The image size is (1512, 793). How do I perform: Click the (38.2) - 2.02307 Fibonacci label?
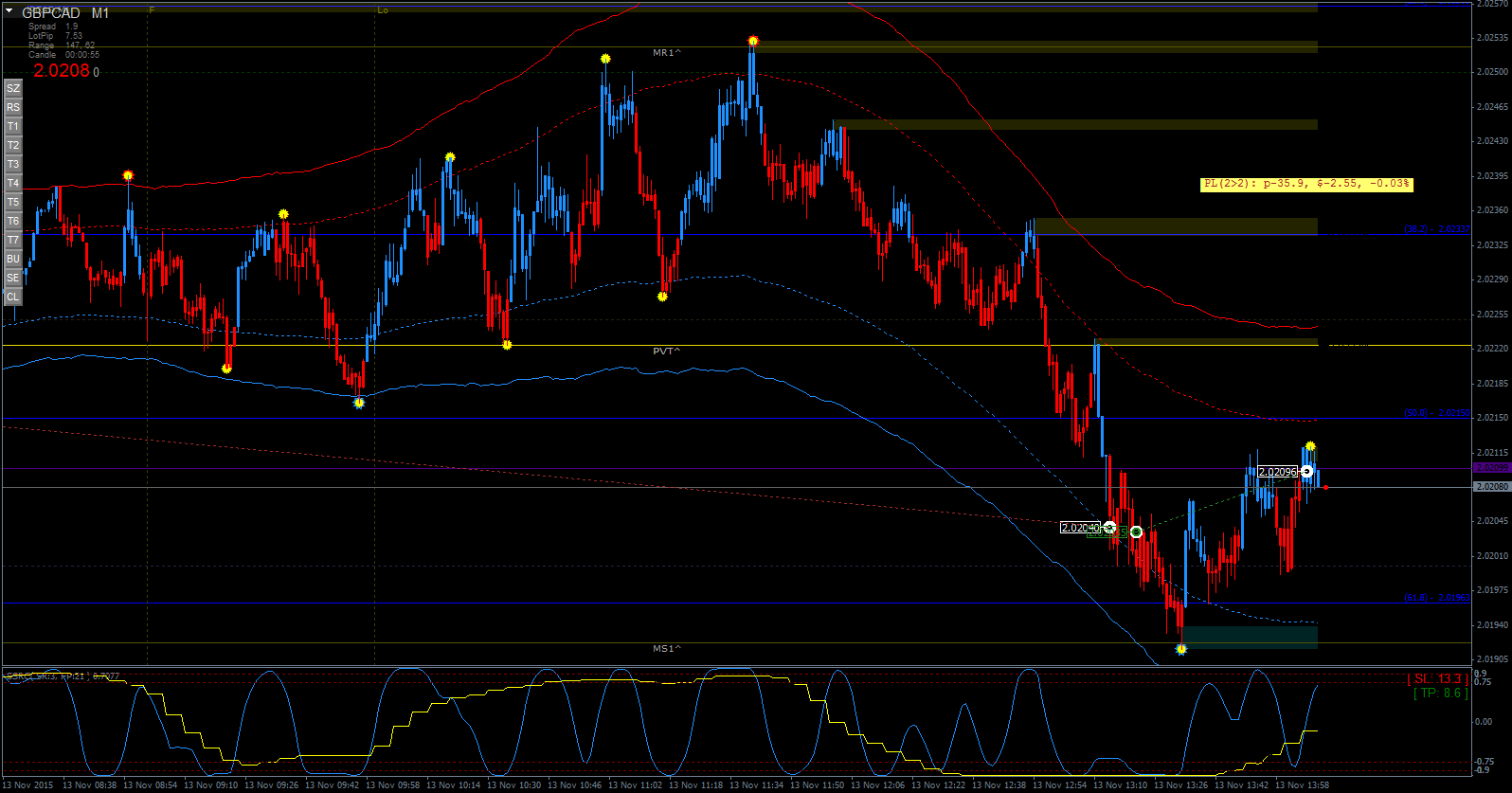(x=1437, y=229)
